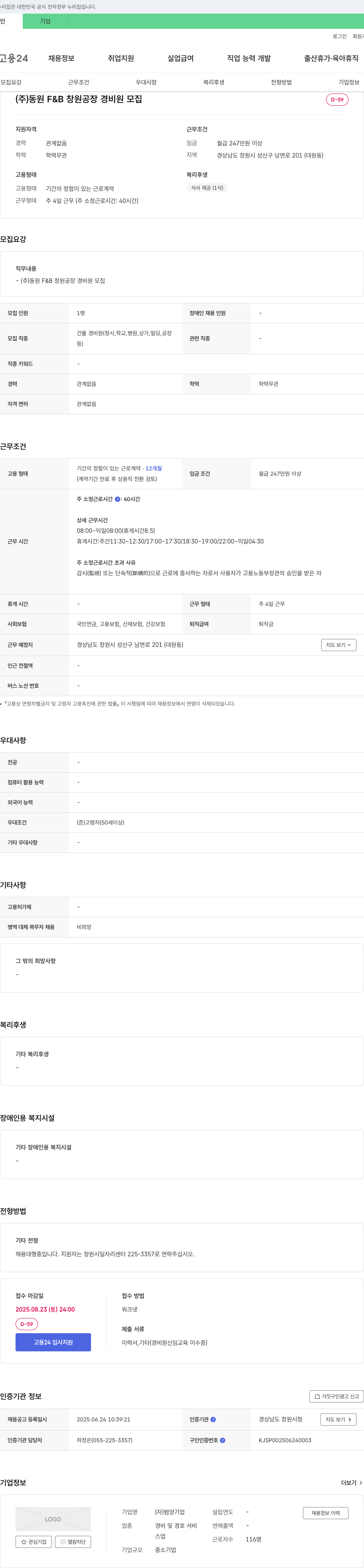
Task: Jump to 모집요강 section tab
Action: point(11,82)
